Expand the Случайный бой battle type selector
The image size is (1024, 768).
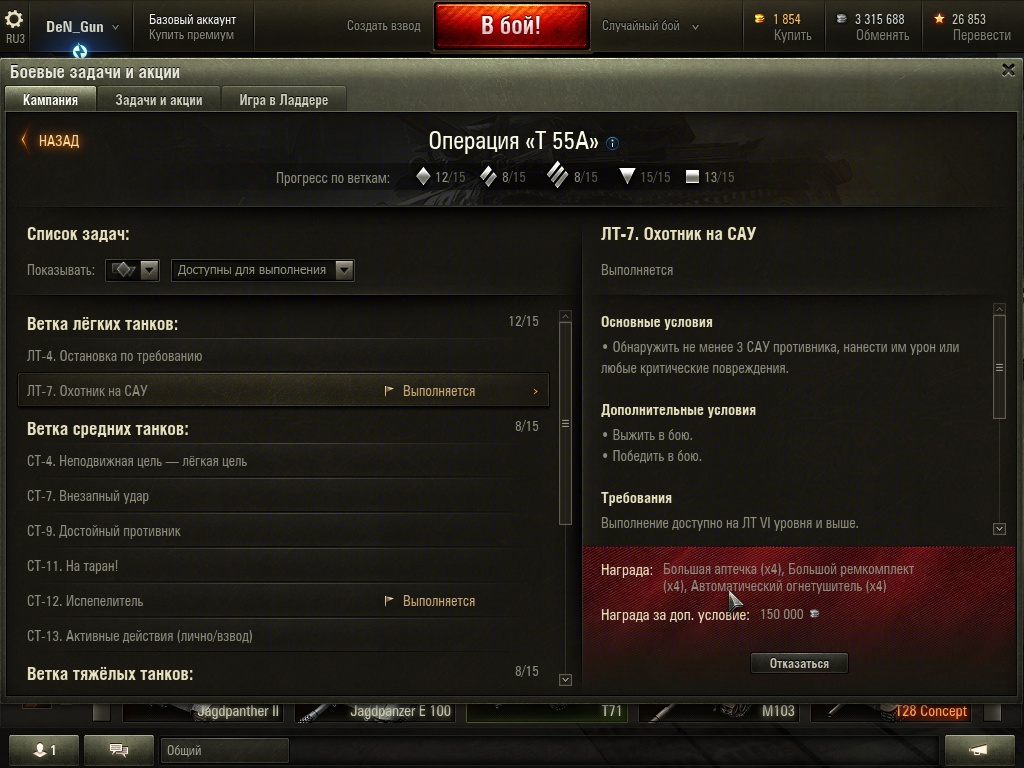(650, 26)
